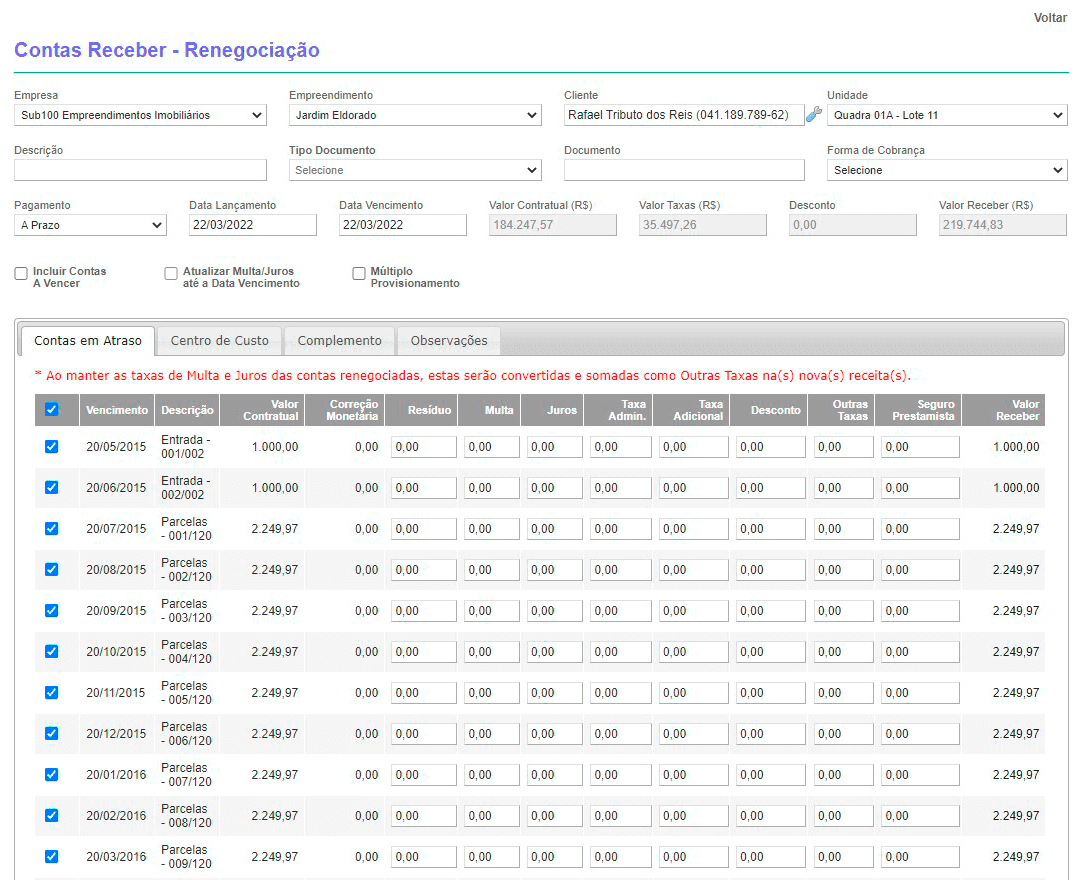Deselect the Parcelas - 005/120 row checkbox

tap(52, 692)
